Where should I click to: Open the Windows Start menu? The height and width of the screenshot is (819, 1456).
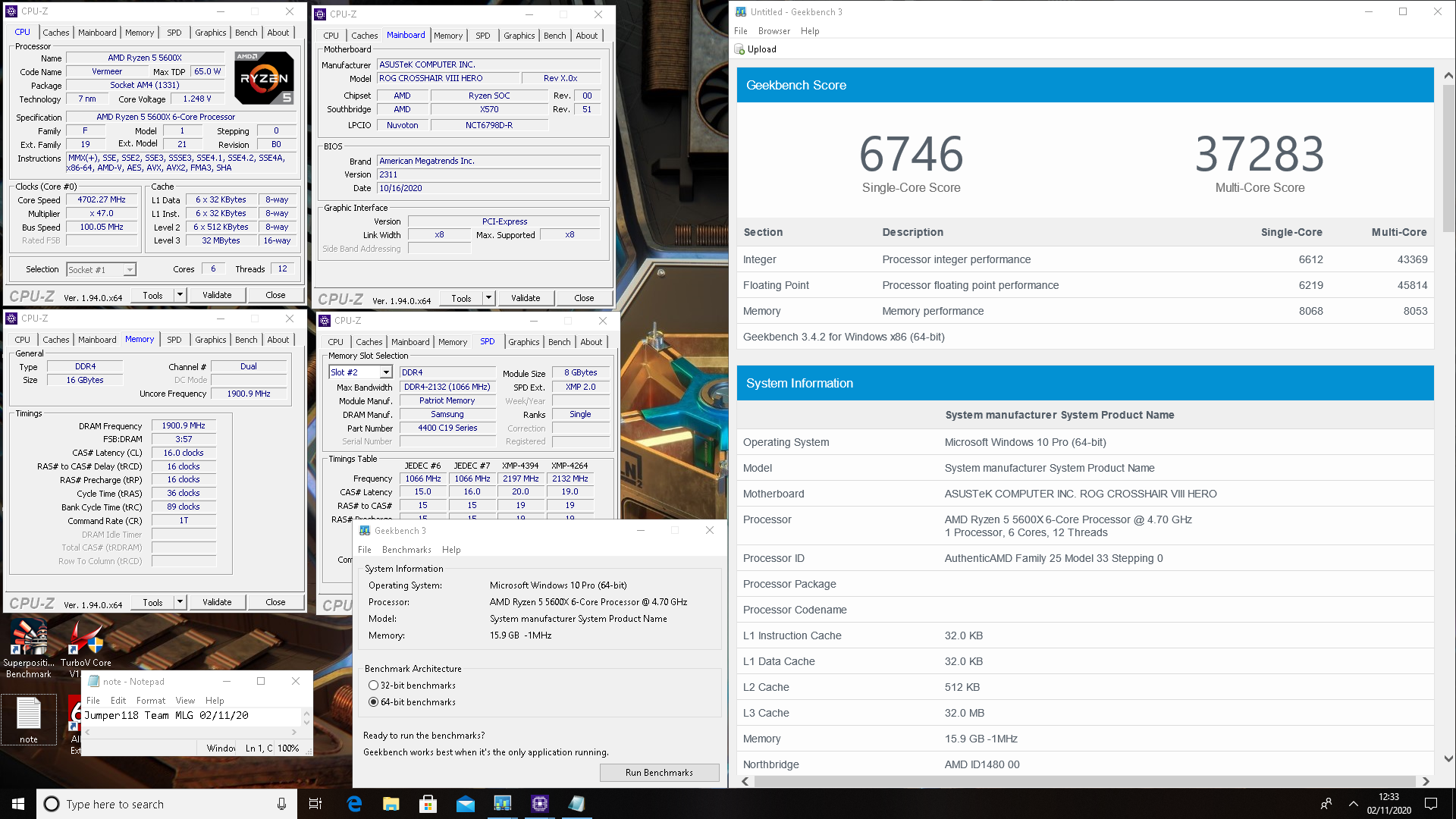point(18,804)
